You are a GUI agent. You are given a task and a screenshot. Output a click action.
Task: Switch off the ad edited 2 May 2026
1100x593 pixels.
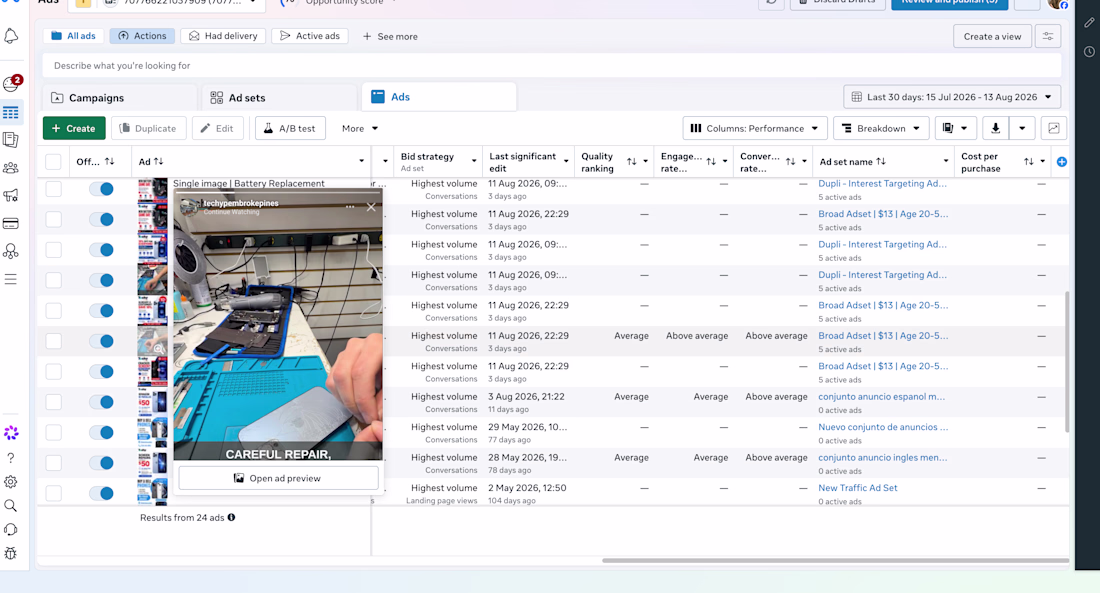(x=101, y=493)
